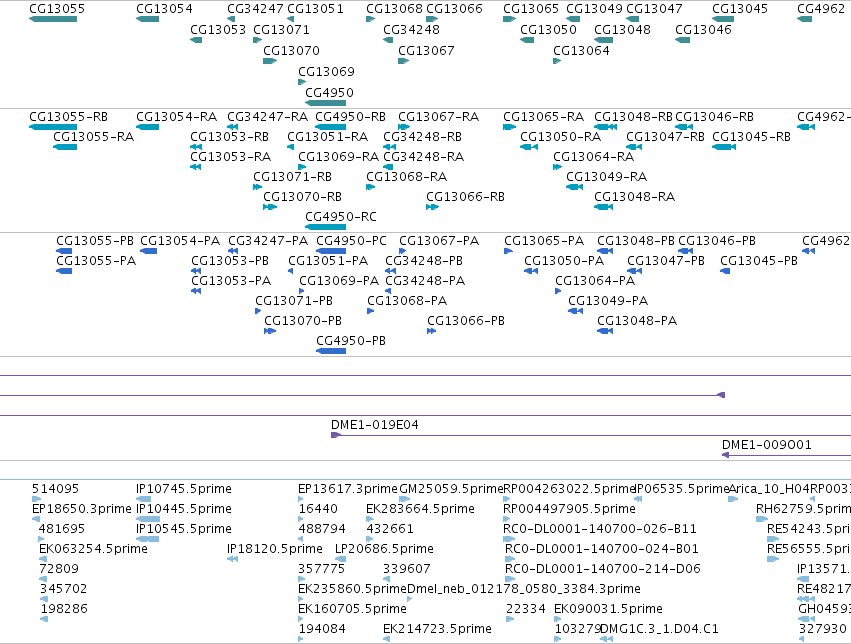851x644 pixels.
Task: Click the DMG1C.3_1.D04.C1 label
Action: (659, 629)
